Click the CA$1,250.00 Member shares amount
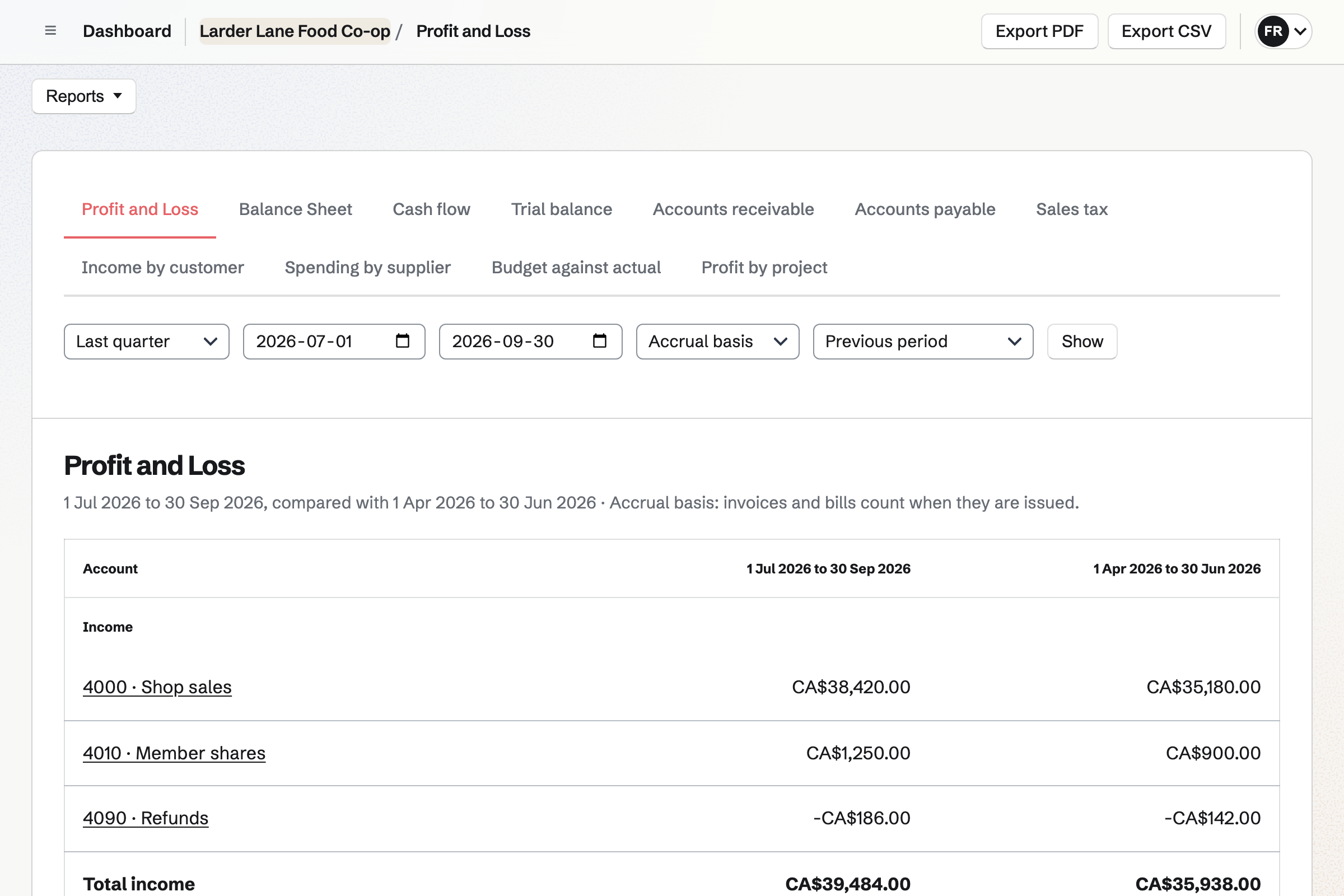This screenshot has width=1344, height=896. 858,753
